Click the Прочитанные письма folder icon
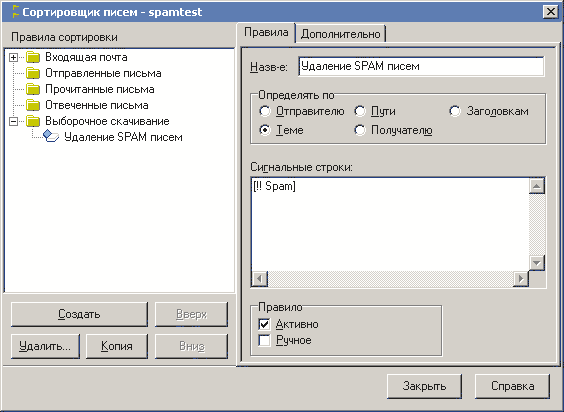This screenshot has height=412, width=564. pos(33,89)
